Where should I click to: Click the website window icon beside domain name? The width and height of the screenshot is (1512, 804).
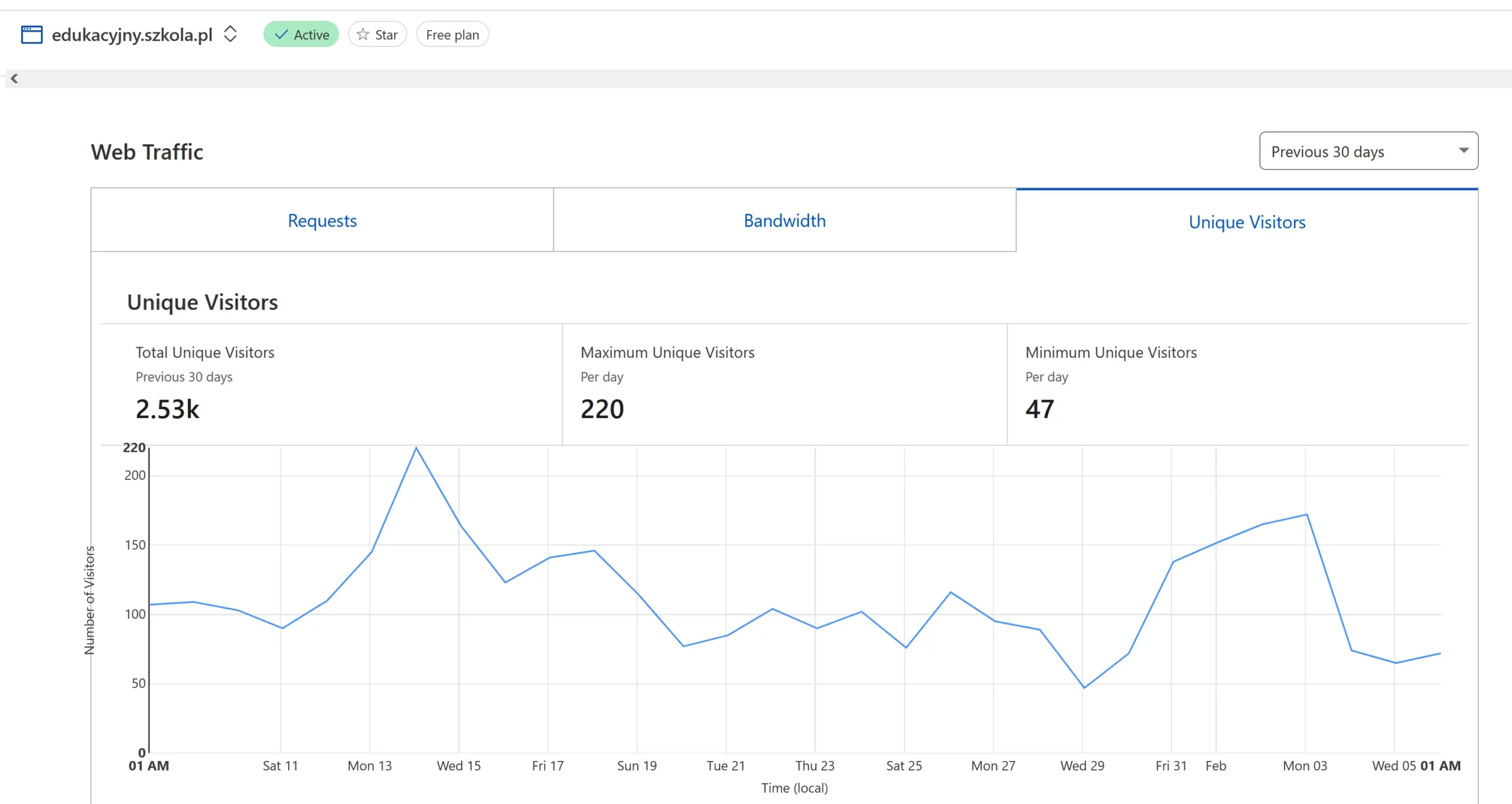(31, 35)
